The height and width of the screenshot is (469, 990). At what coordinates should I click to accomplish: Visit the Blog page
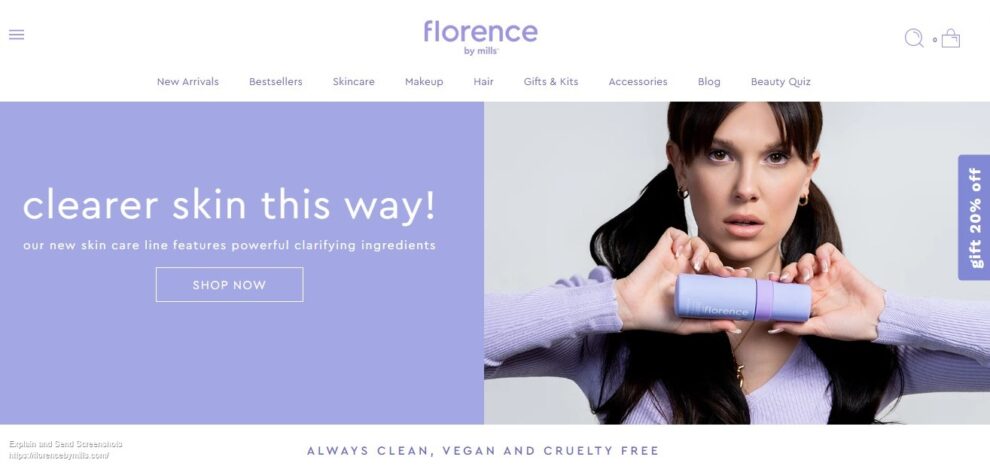tap(709, 81)
